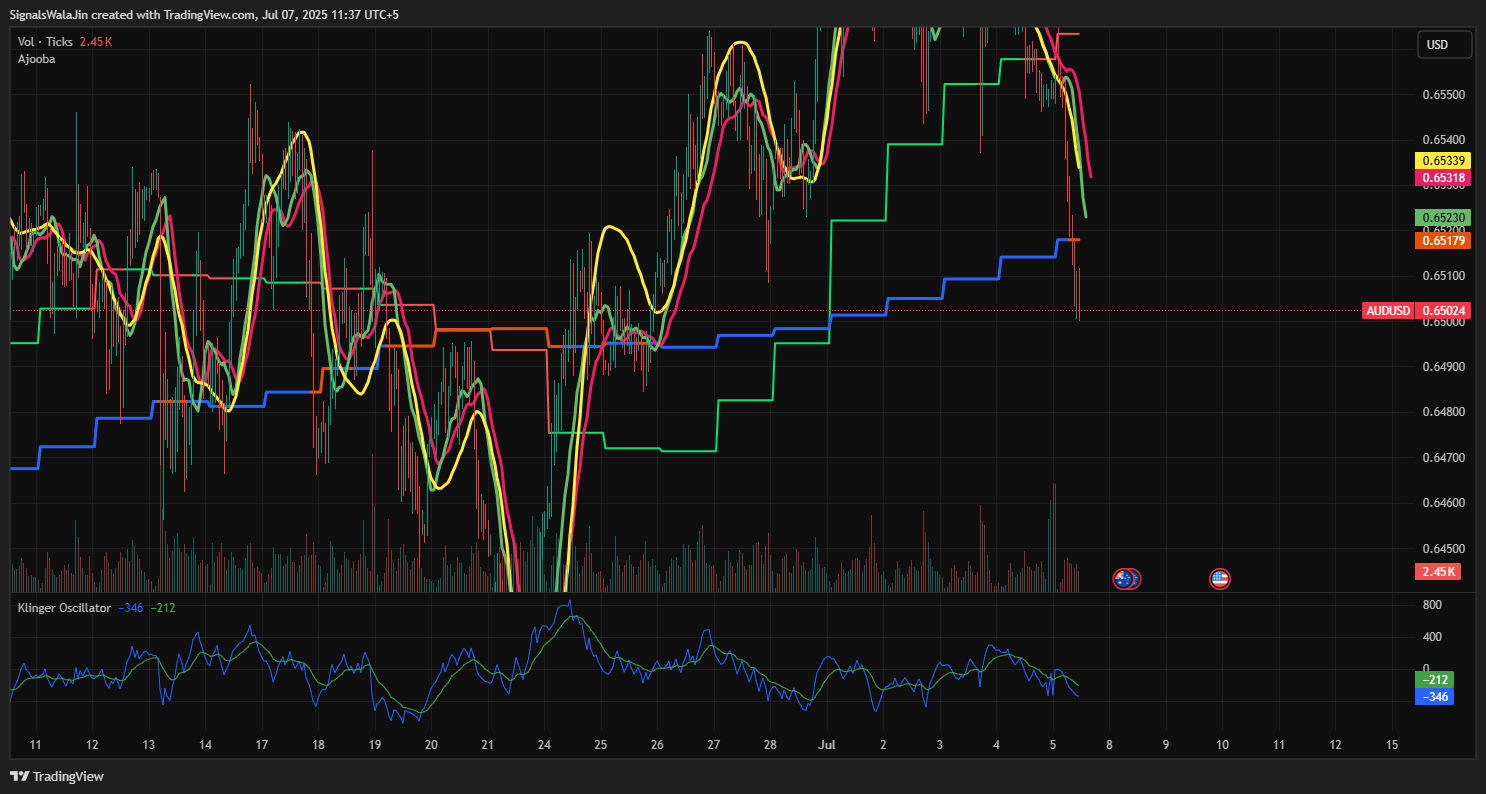Click the orange 0.65179 price label
The width and height of the screenshot is (1486, 794).
(1443, 240)
